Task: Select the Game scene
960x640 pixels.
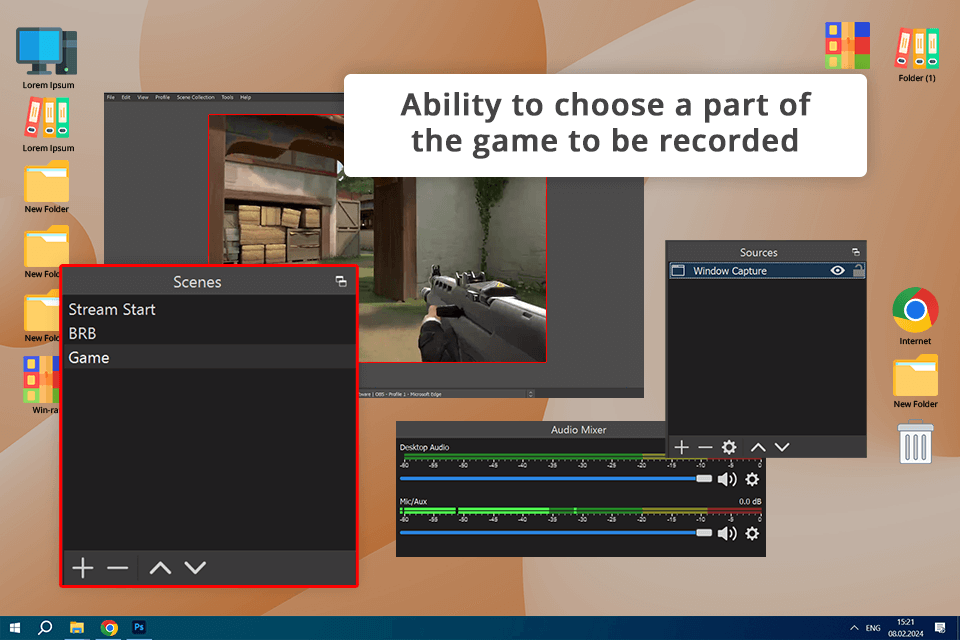Action: 209,357
